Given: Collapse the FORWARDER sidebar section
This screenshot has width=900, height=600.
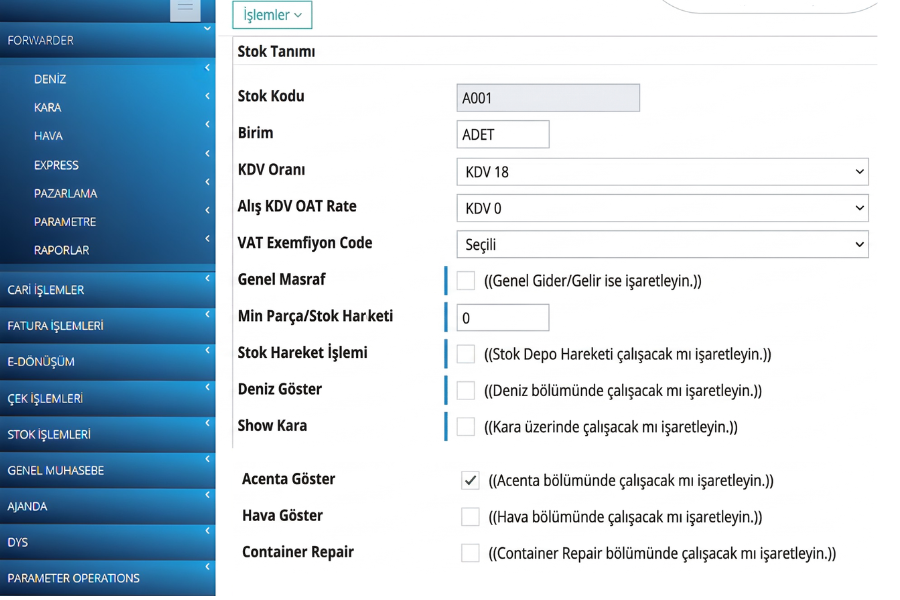Looking at the screenshot, I should coord(41,41).
